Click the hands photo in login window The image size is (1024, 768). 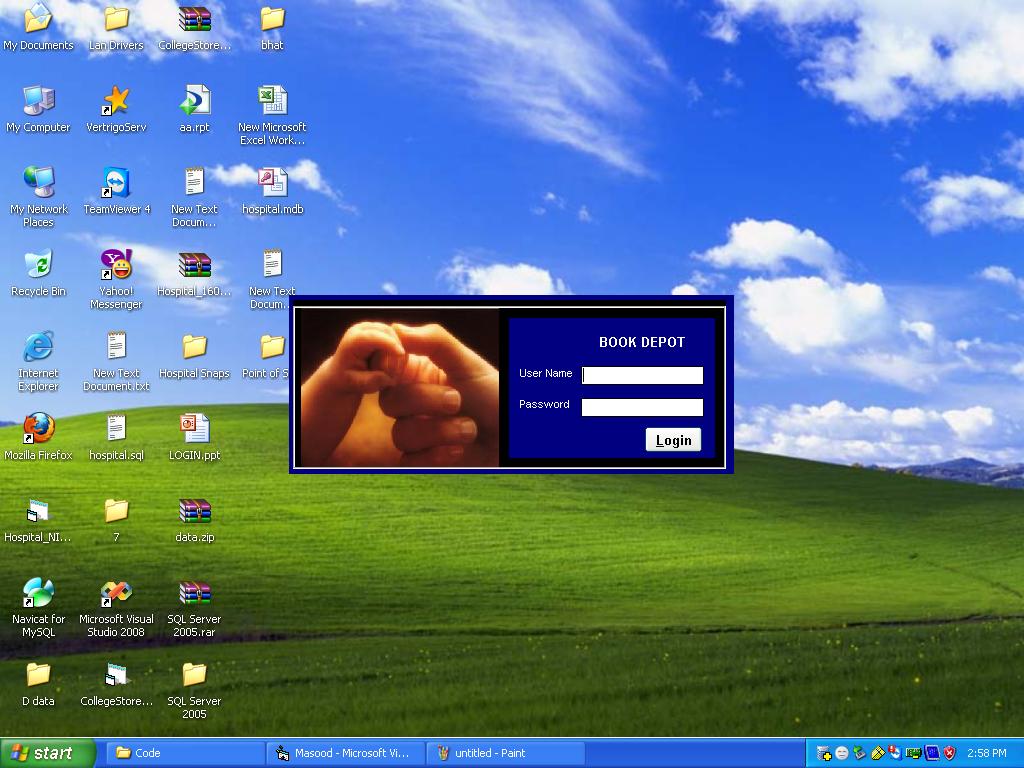[x=398, y=388]
